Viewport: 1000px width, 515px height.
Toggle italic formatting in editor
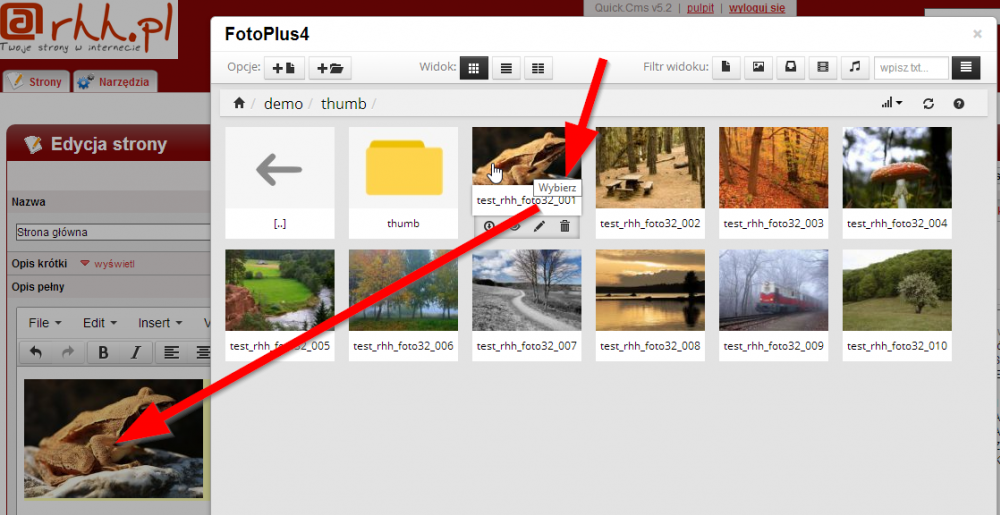tap(135, 352)
